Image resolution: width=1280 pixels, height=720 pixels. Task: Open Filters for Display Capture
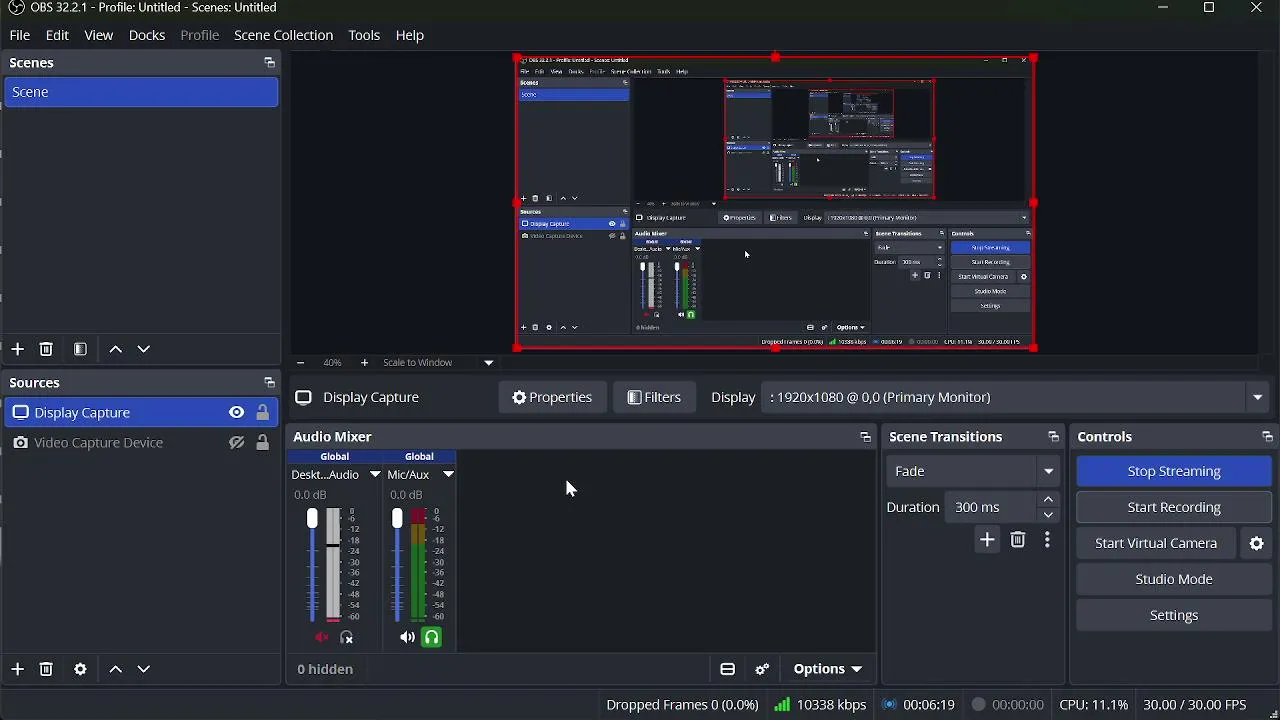tap(654, 397)
